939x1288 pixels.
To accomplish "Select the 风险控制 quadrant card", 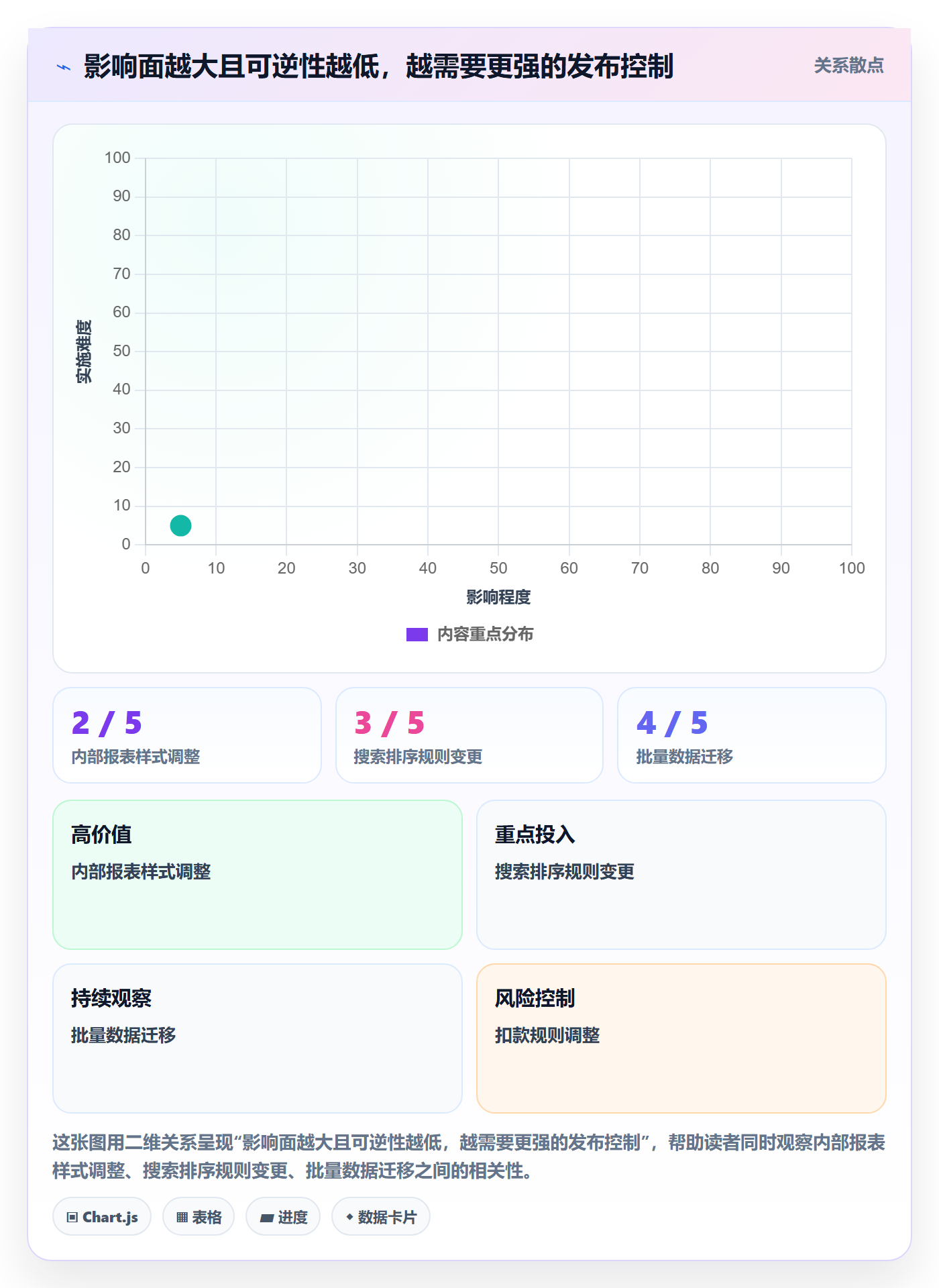I will click(681, 1038).
